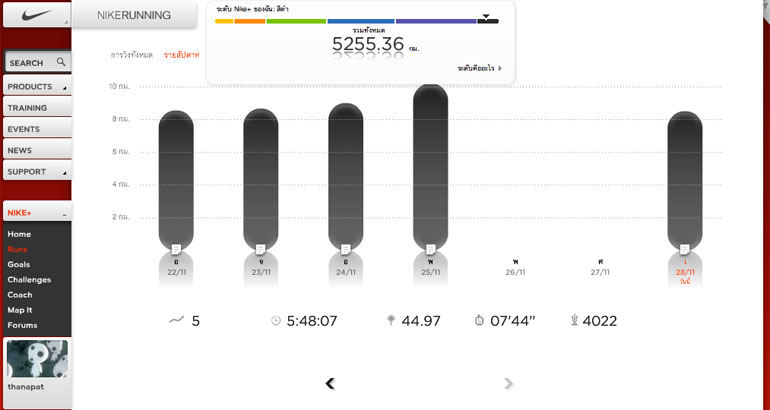Click the Nike swoosh logo
The height and width of the screenshot is (410, 770).
(x=34, y=15)
